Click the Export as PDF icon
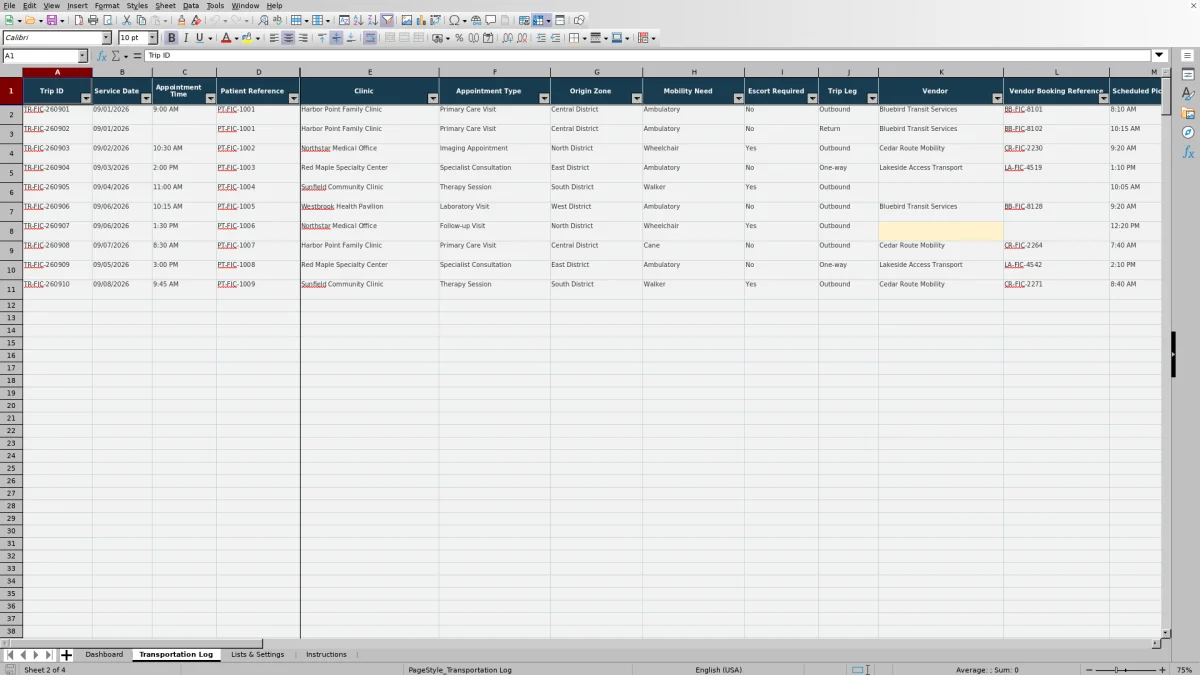 tap(79, 20)
